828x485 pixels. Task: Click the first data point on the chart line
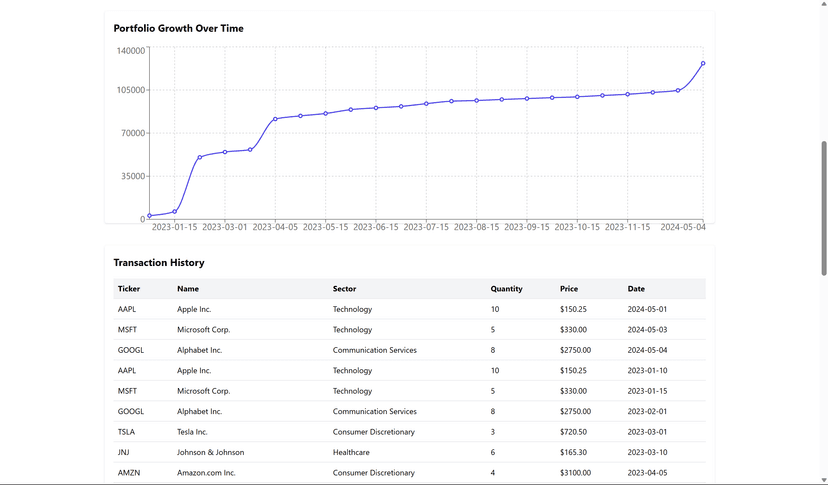point(149,215)
